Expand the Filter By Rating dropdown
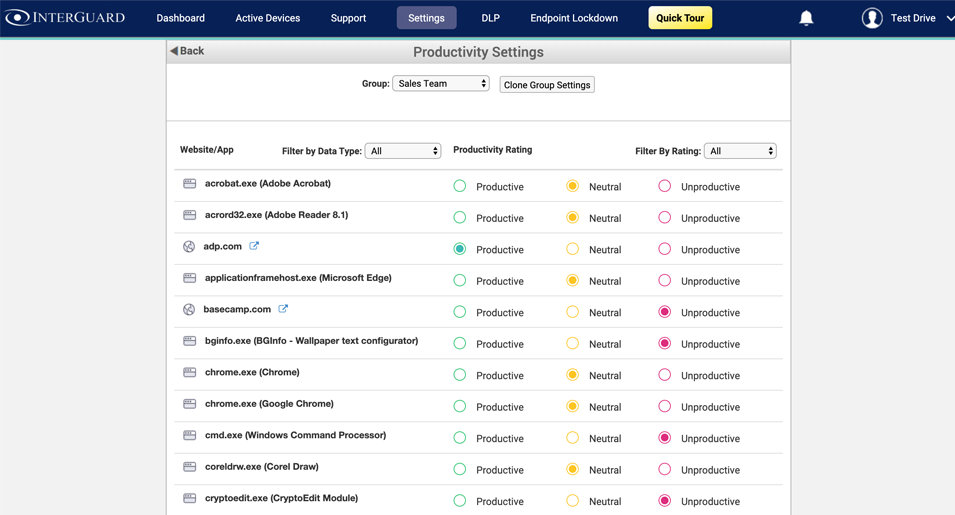This screenshot has height=515, width=955. [x=740, y=151]
